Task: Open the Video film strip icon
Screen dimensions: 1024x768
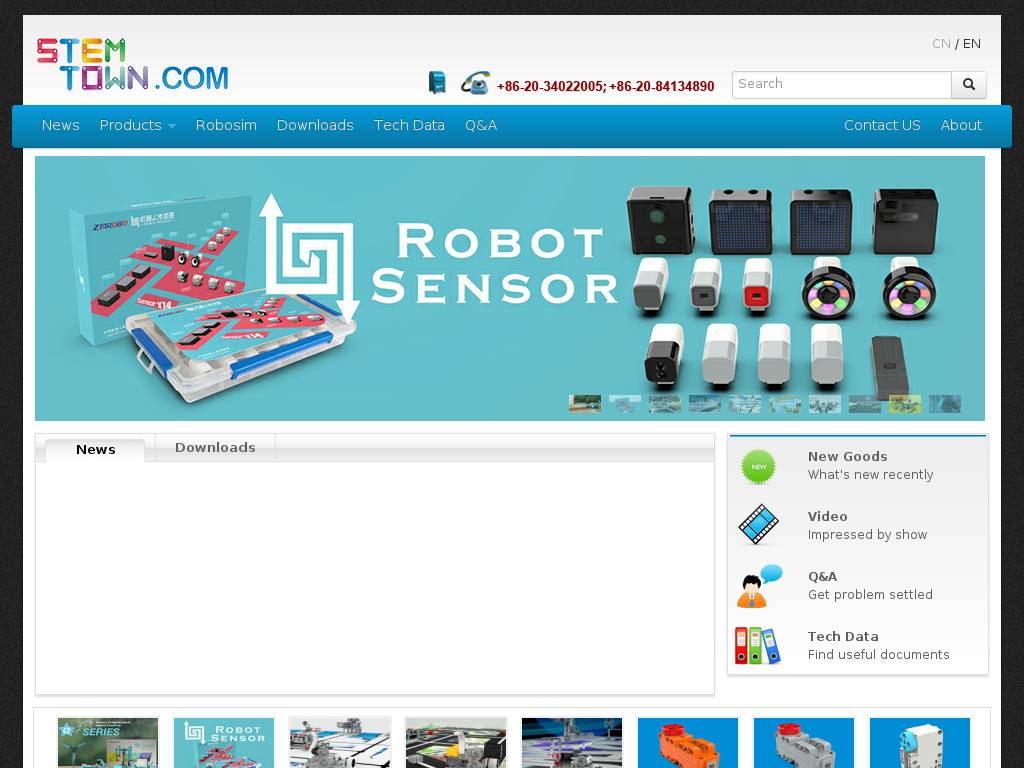Action: pyautogui.click(x=758, y=525)
